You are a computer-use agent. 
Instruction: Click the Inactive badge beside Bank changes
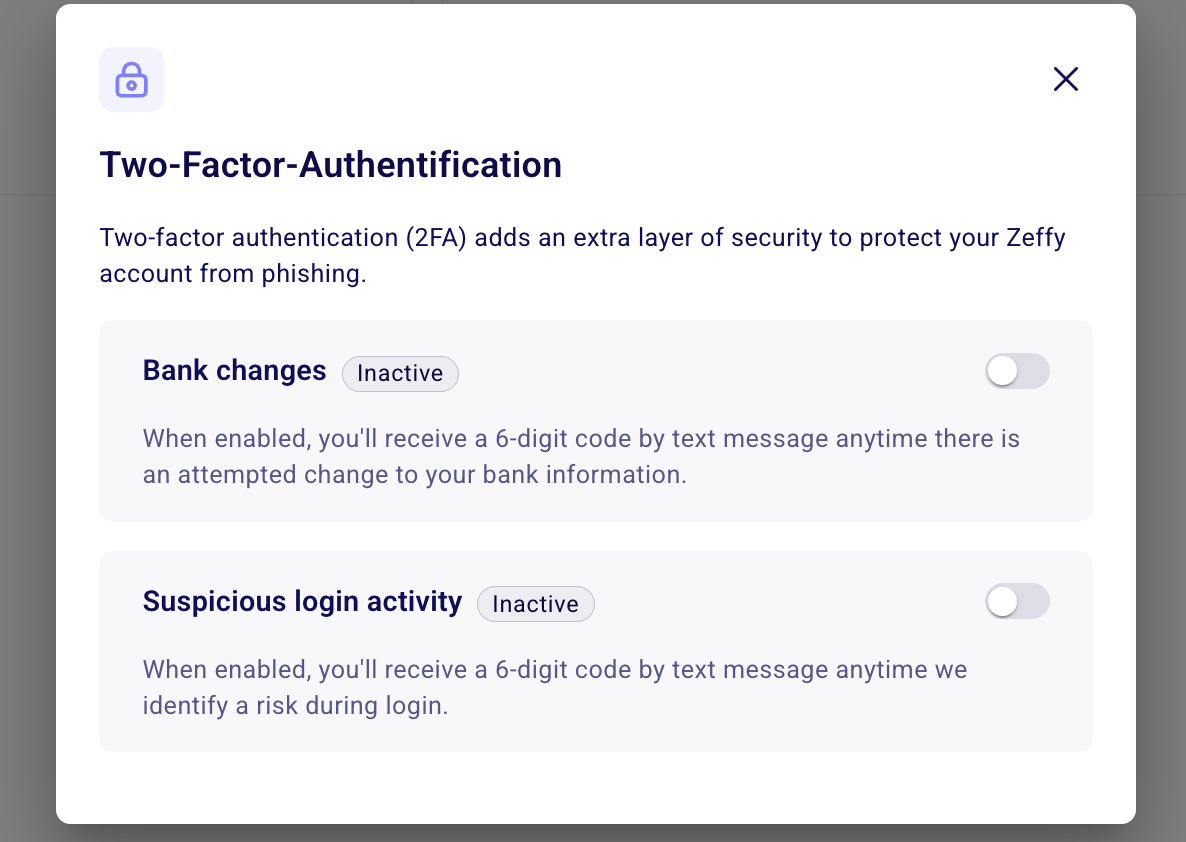pos(400,373)
